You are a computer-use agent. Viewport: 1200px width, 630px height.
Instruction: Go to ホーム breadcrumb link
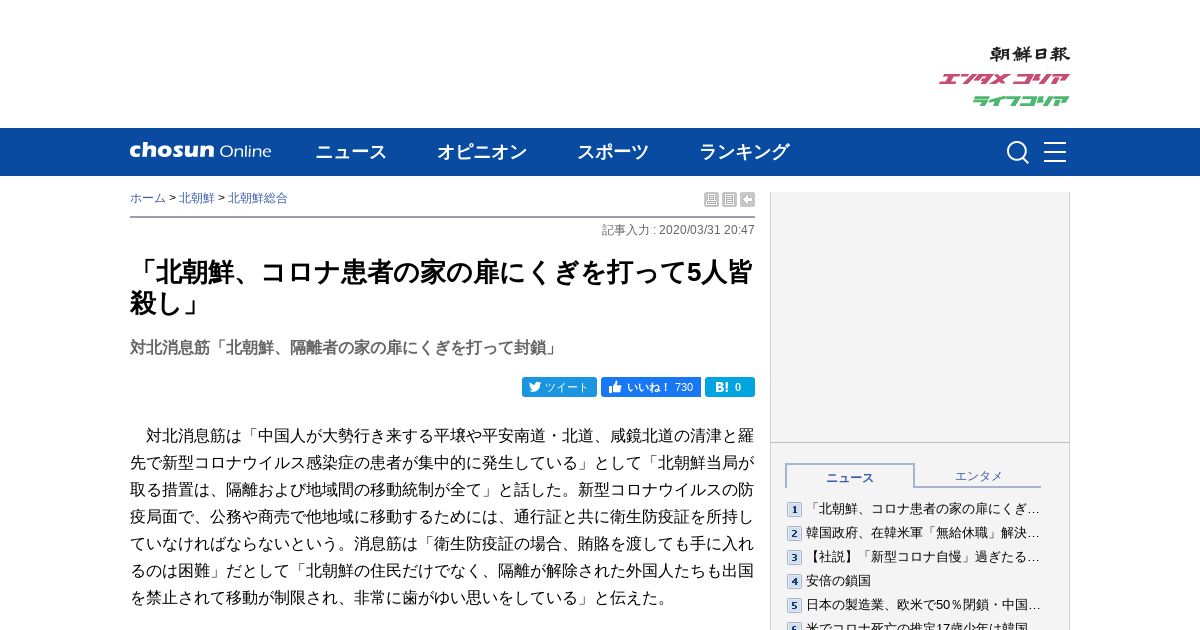pyautogui.click(x=148, y=198)
